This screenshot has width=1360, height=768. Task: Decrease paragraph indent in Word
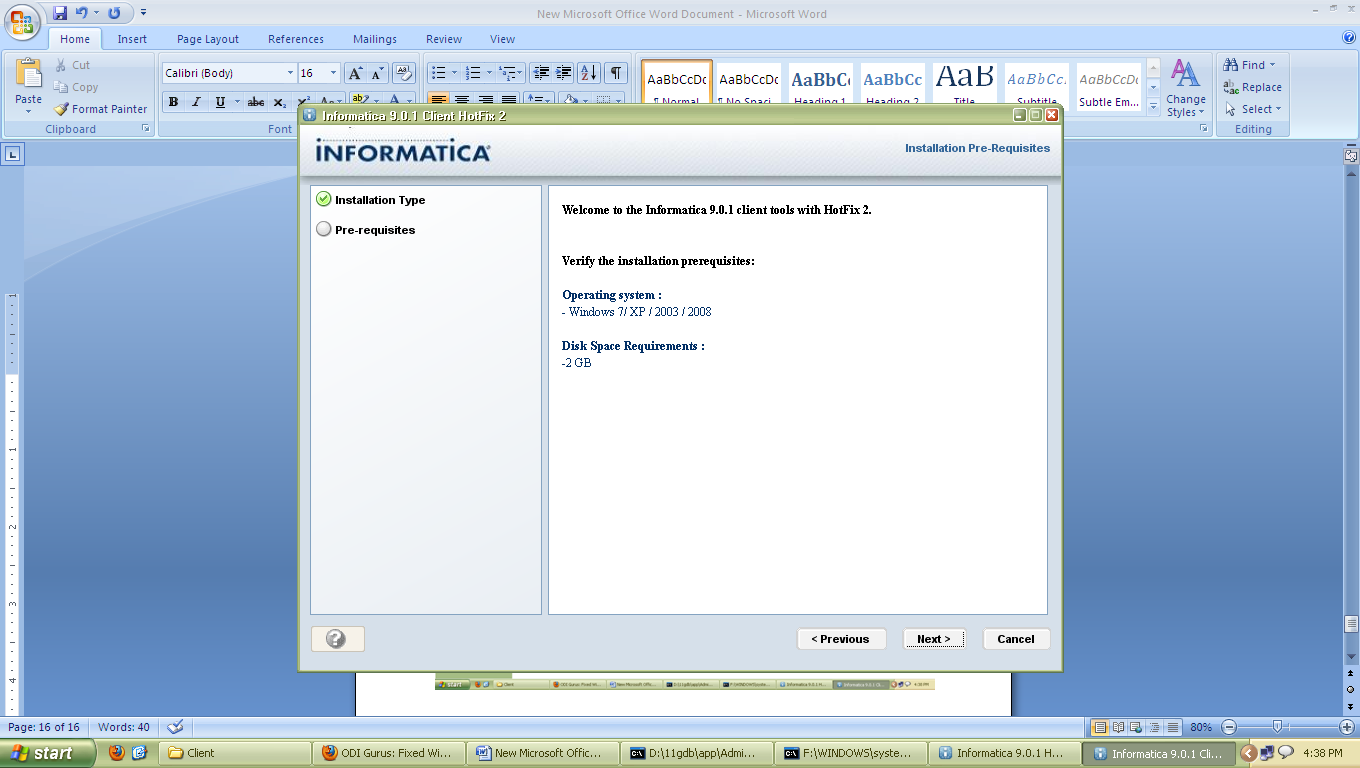542,73
